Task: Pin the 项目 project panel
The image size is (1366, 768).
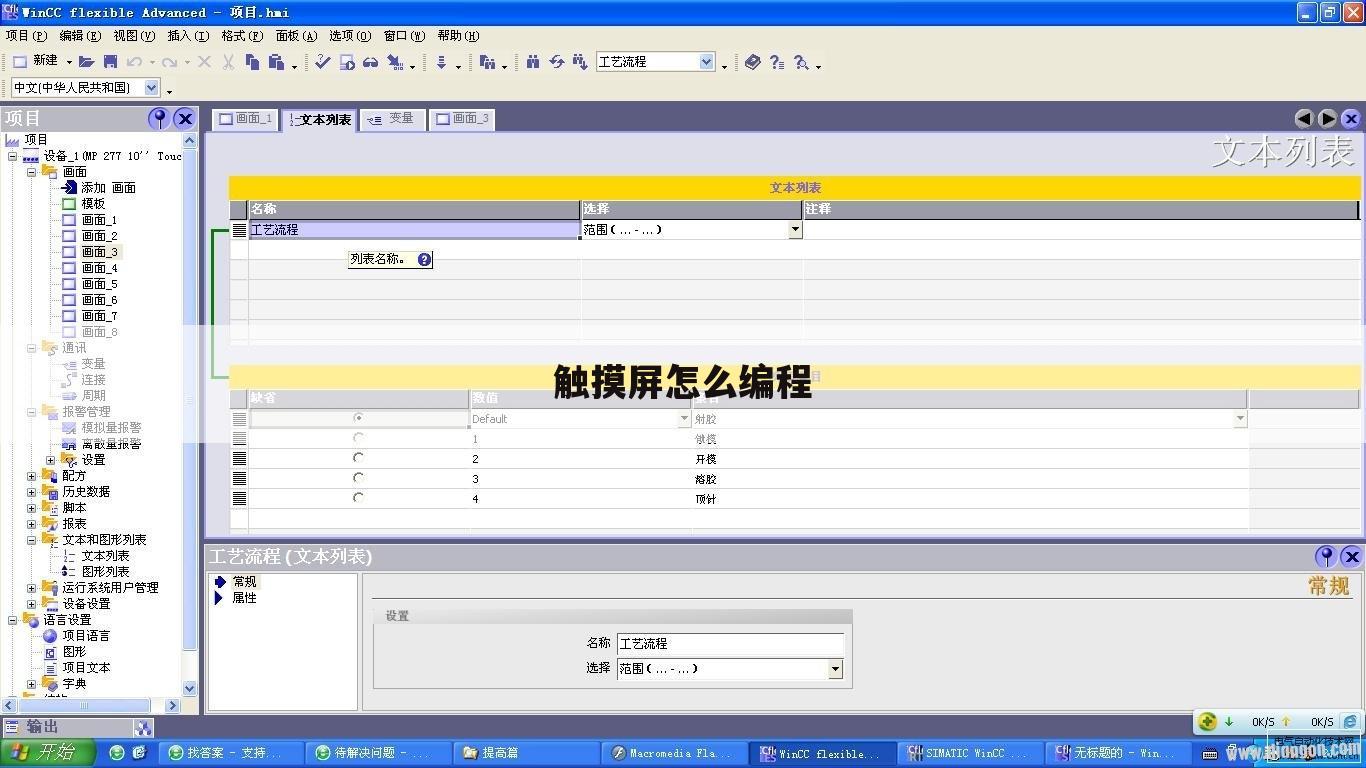Action: click(158, 118)
